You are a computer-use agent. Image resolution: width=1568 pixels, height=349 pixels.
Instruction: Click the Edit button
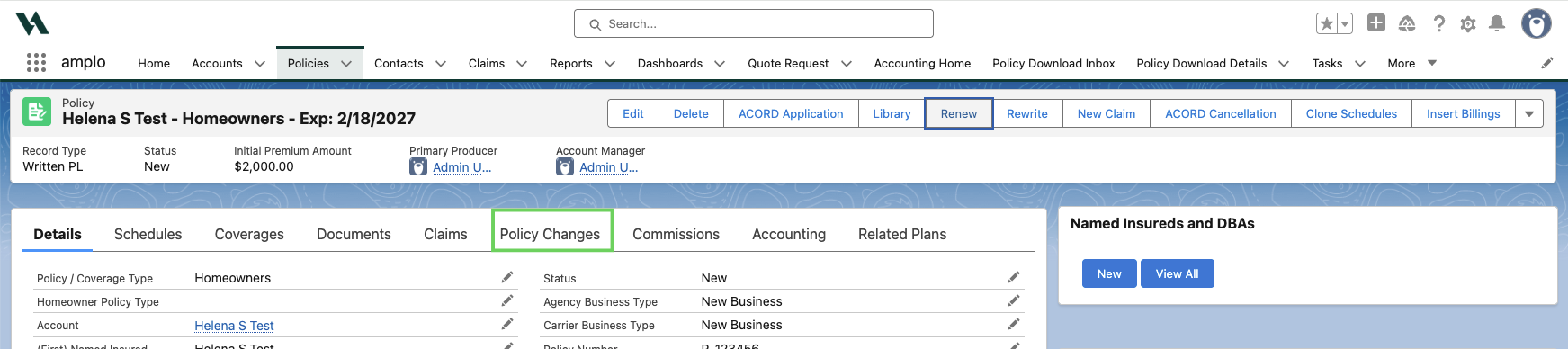click(633, 113)
